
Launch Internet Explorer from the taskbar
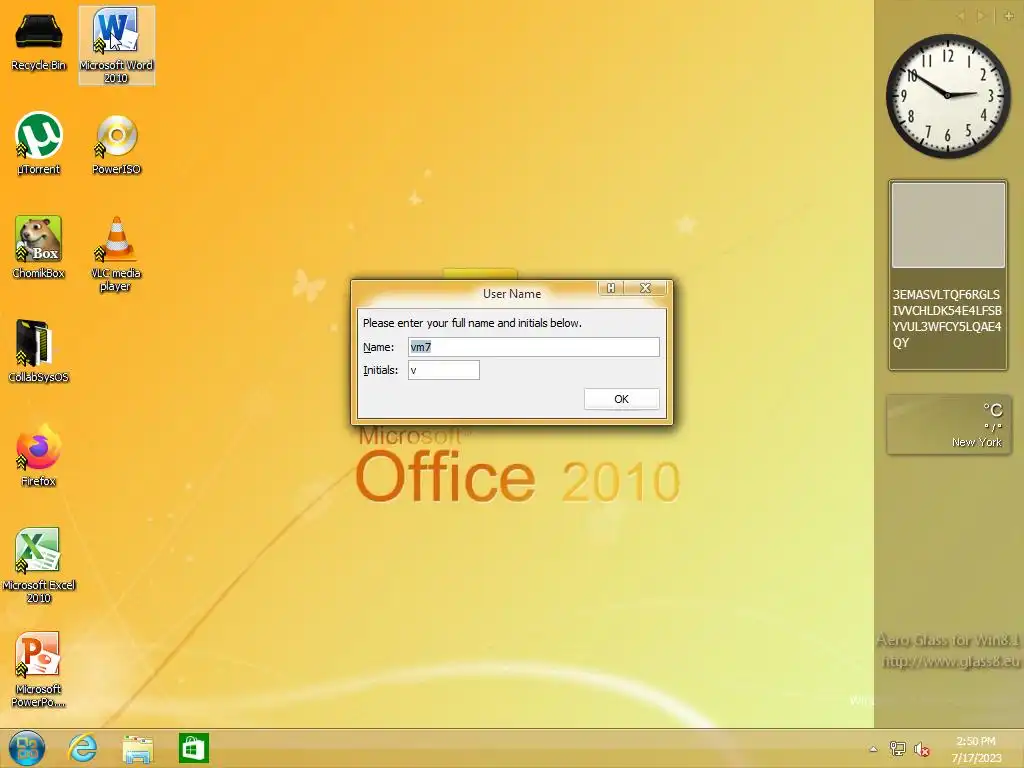click(82, 748)
